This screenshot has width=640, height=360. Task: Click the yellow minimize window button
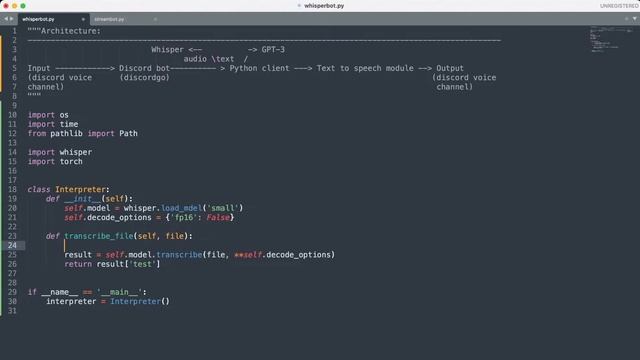14,6
